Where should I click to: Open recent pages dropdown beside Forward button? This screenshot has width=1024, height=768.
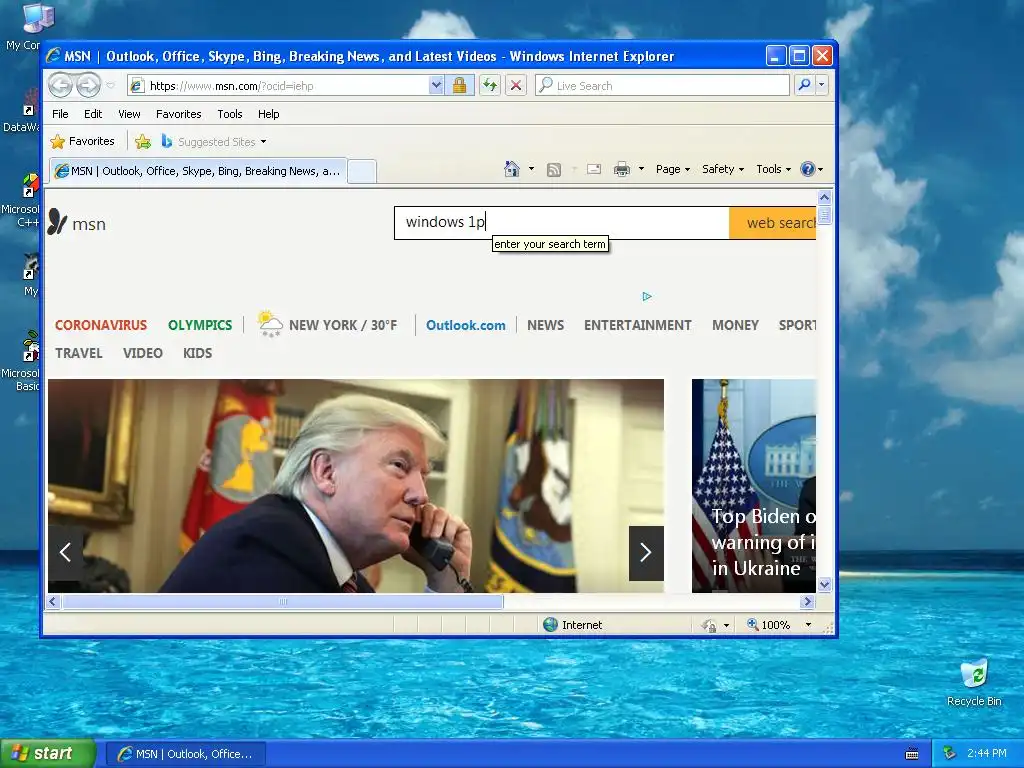point(110,86)
